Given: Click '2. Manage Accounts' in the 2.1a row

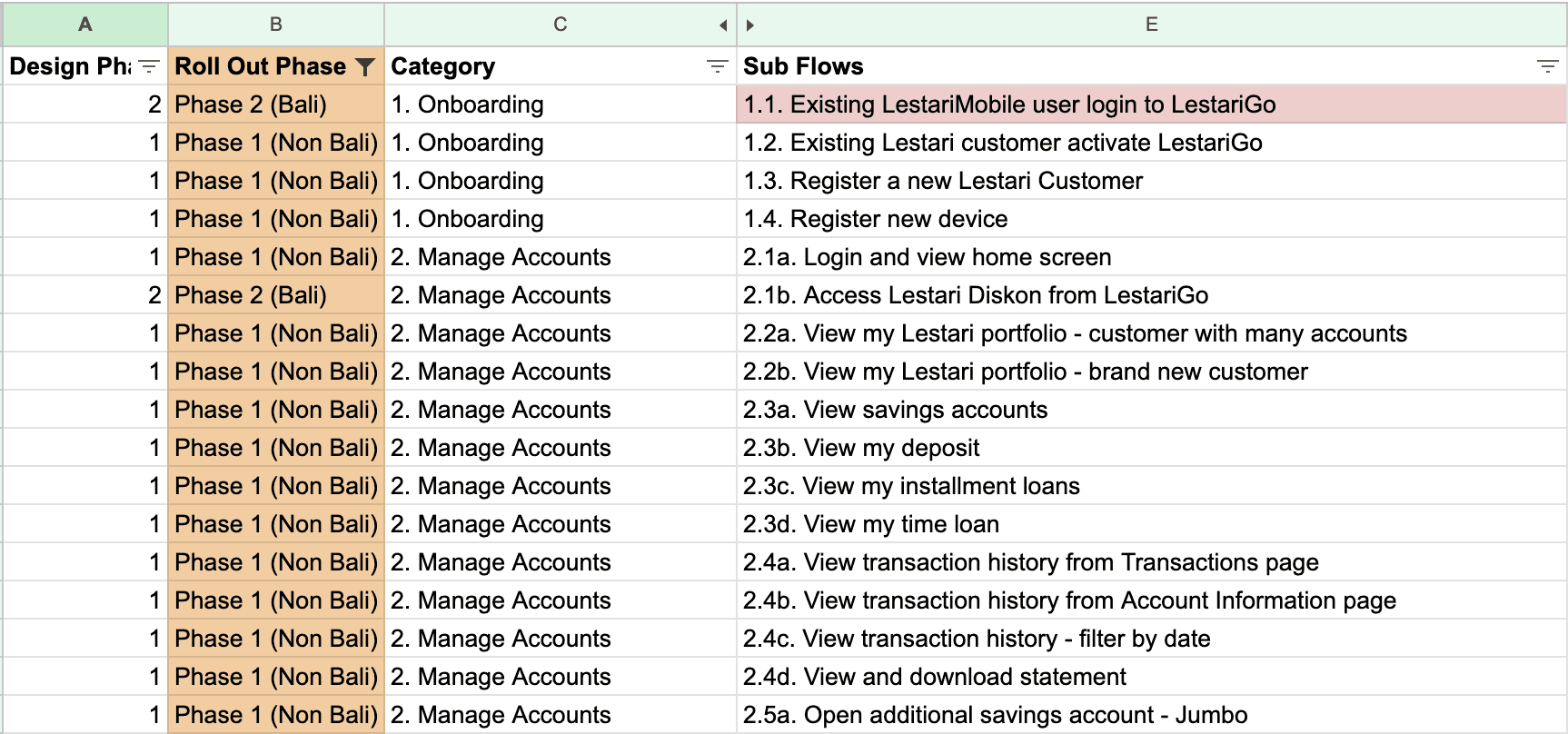Looking at the screenshot, I should point(561,257).
